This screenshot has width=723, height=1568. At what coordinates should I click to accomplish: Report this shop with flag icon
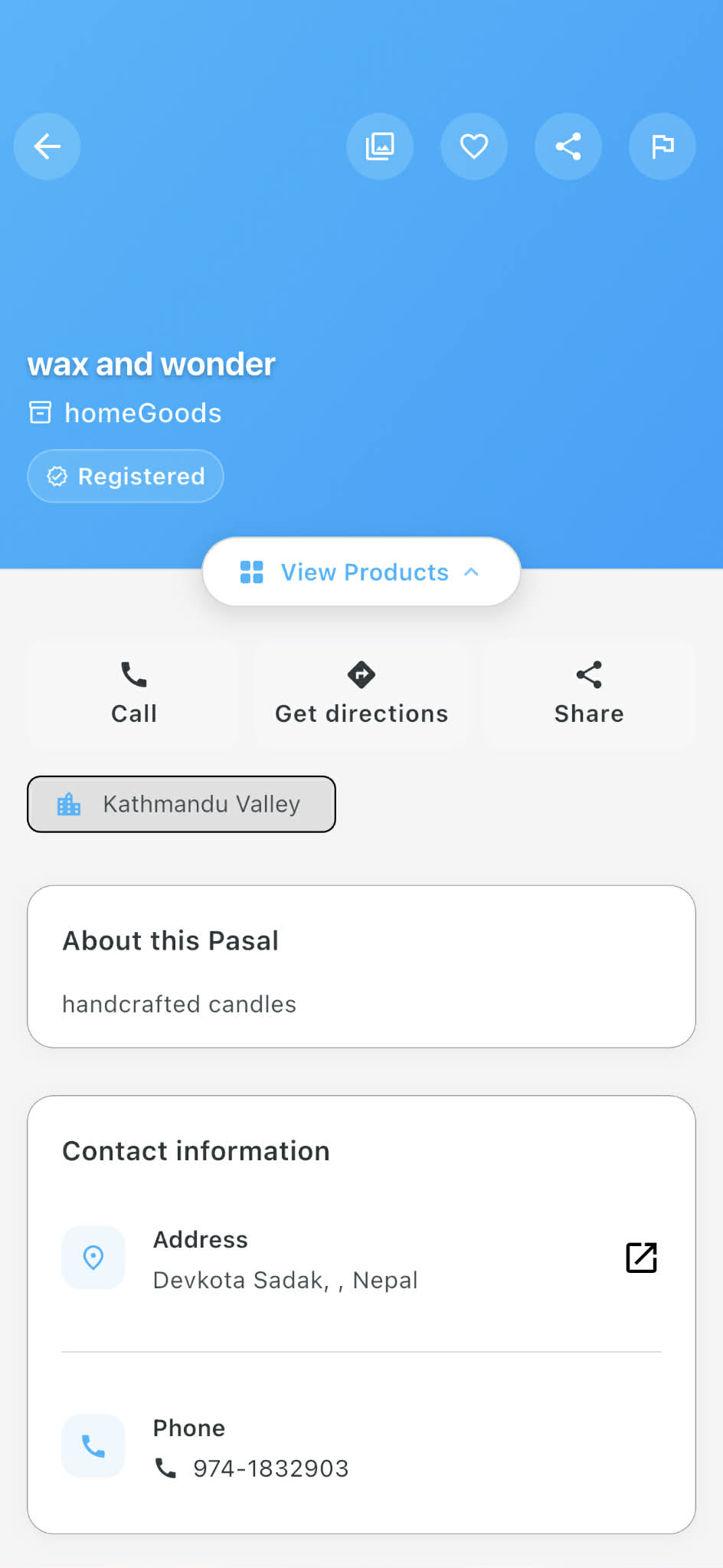click(x=662, y=146)
